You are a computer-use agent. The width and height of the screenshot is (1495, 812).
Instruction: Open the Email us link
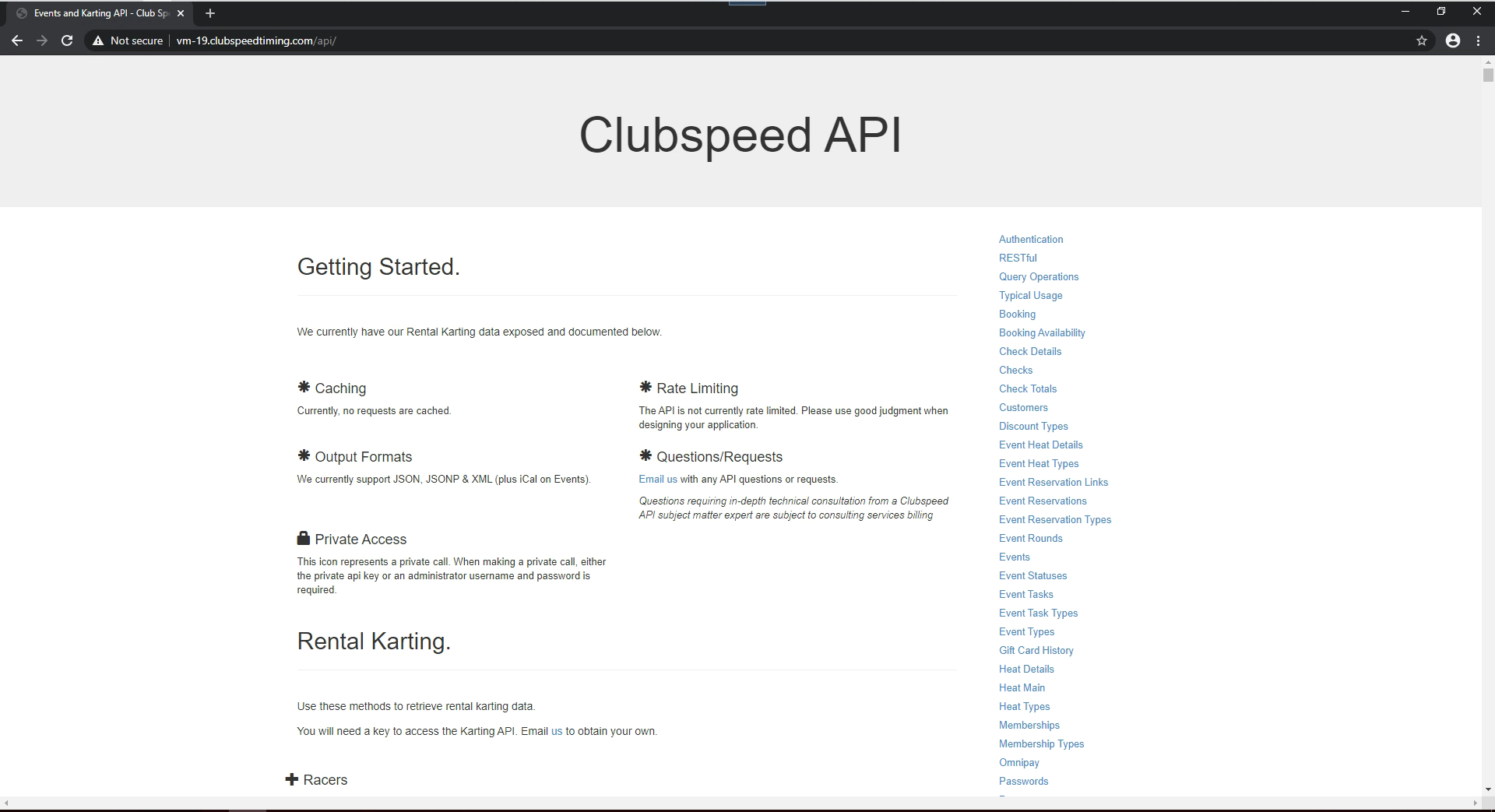click(658, 480)
